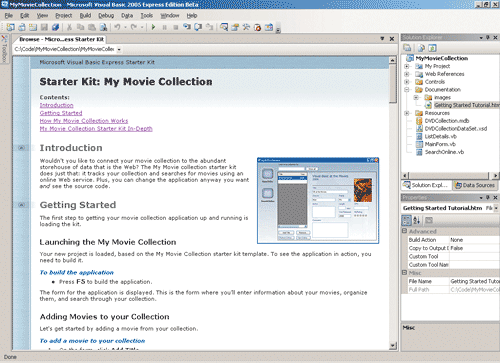Switch to the Solution Explorer bottom tab
The height and width of the screenshot is (363, 500).
426,185
